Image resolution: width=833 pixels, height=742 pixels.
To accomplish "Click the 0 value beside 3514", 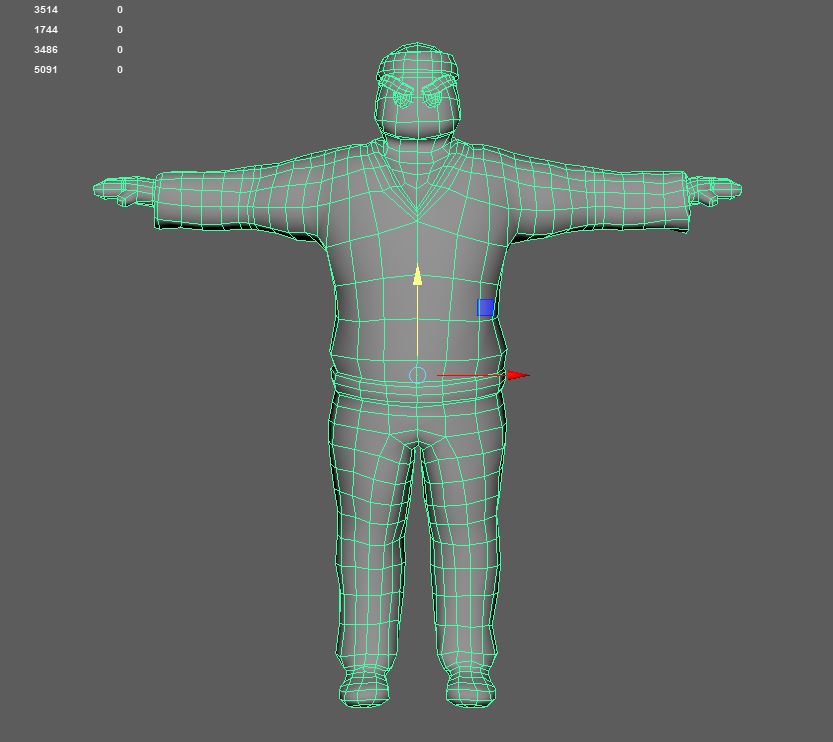I will [x=120, y=10].
